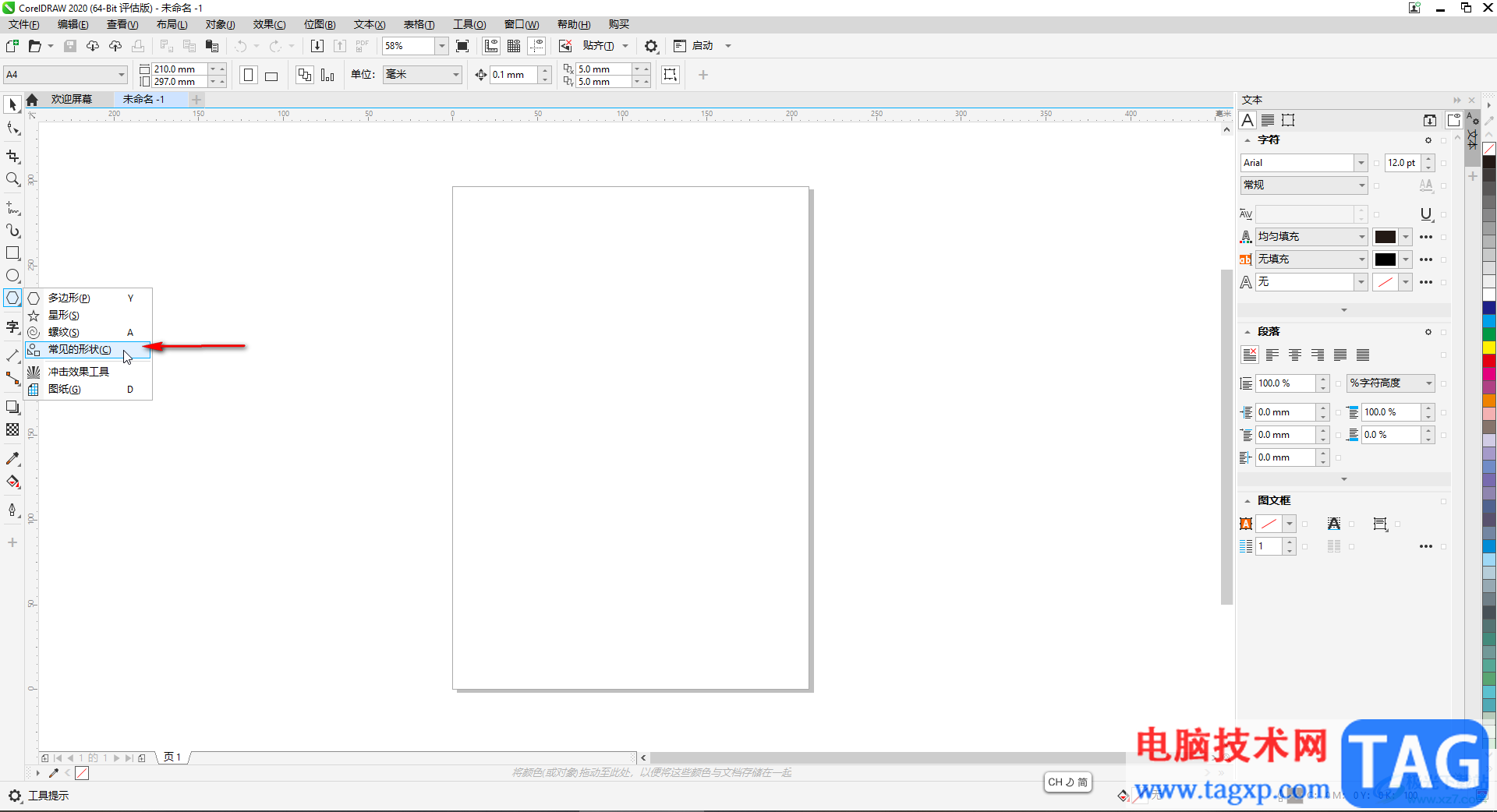The height and width of the screenshot is (812, 1497).
Task: Collapse the 段落 section
Action: click(x=1247, y=332)
